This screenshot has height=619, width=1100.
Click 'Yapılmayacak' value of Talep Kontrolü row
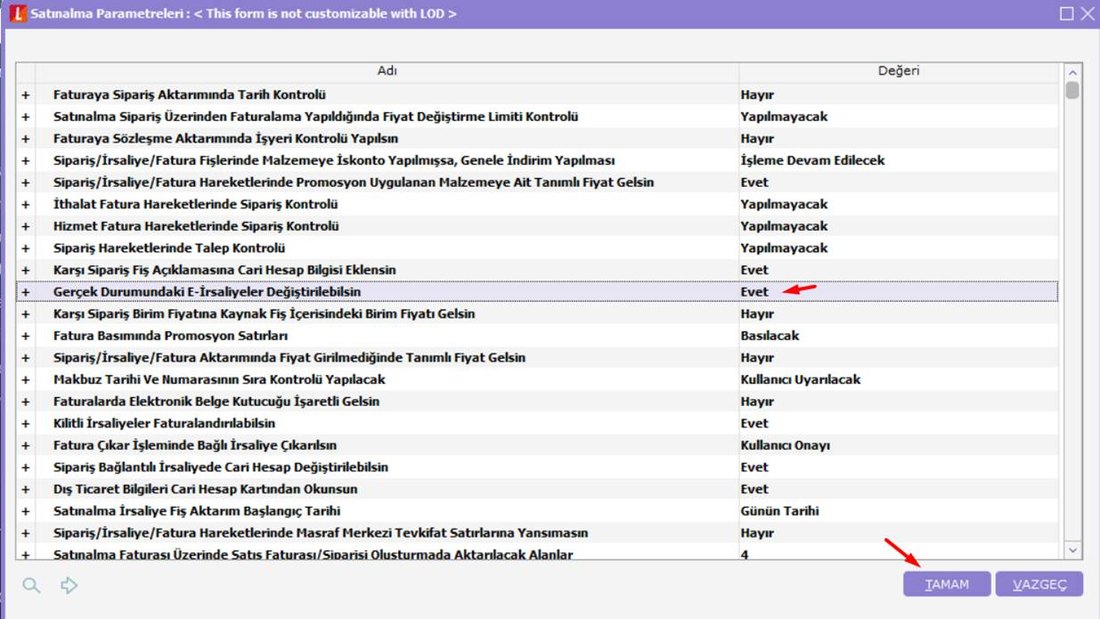point(784,248)
